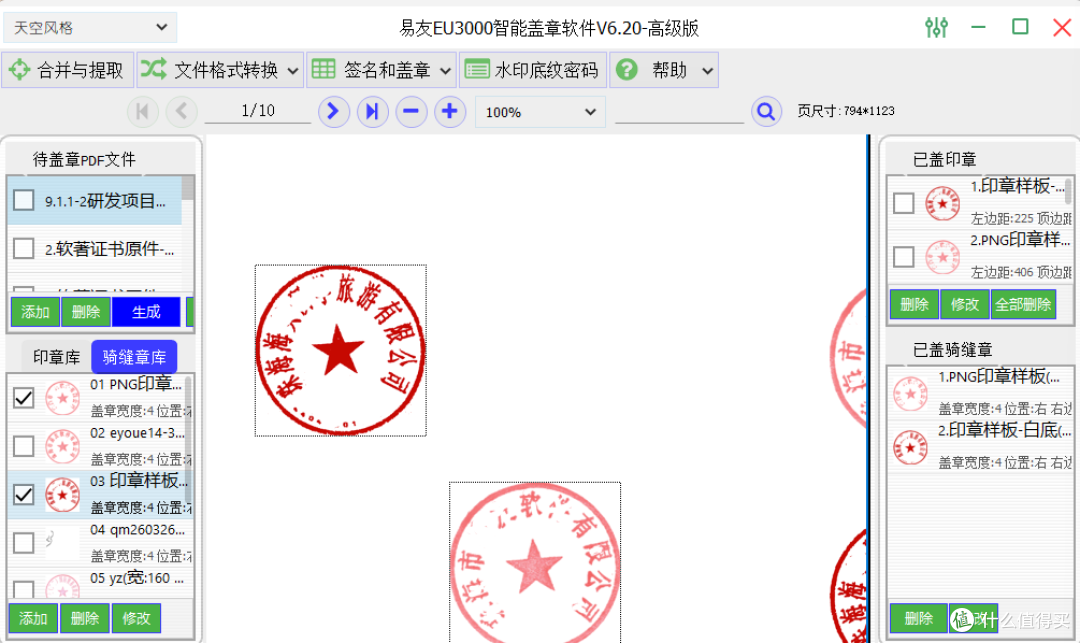Open the 天空风格 theme dropdown
The height and width of the screenshot is (643, 1080).
pyautogui.click(x=90, y=28)
